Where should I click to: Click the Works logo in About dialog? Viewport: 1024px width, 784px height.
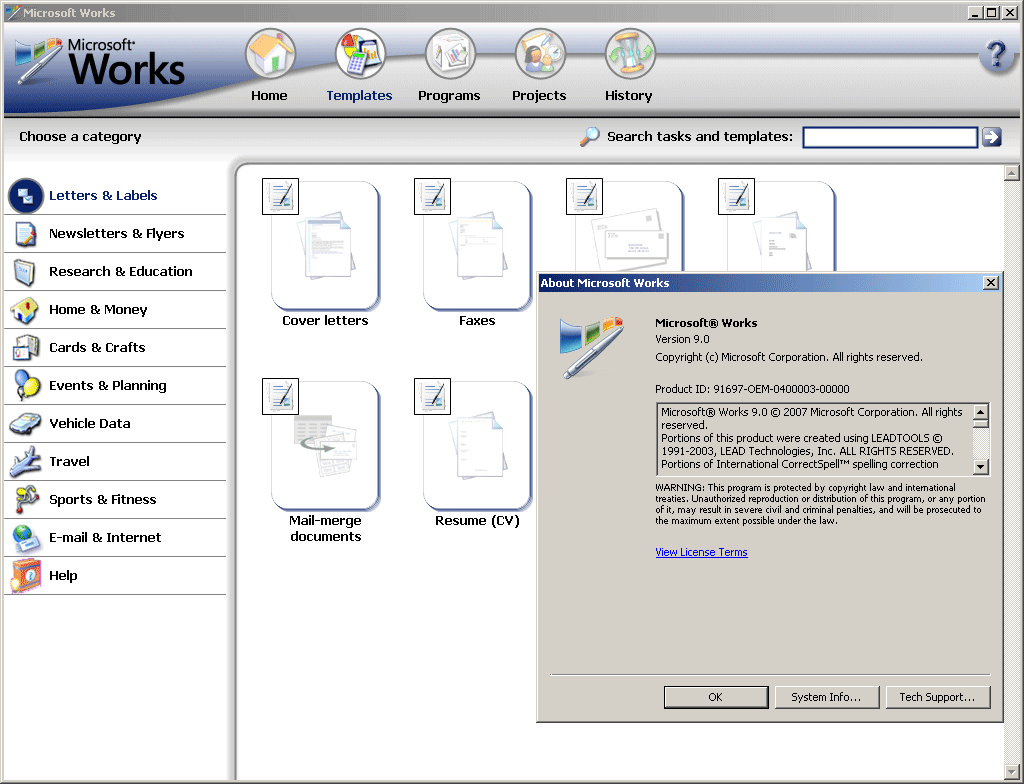pyautogui.click(x=592, y=348)
